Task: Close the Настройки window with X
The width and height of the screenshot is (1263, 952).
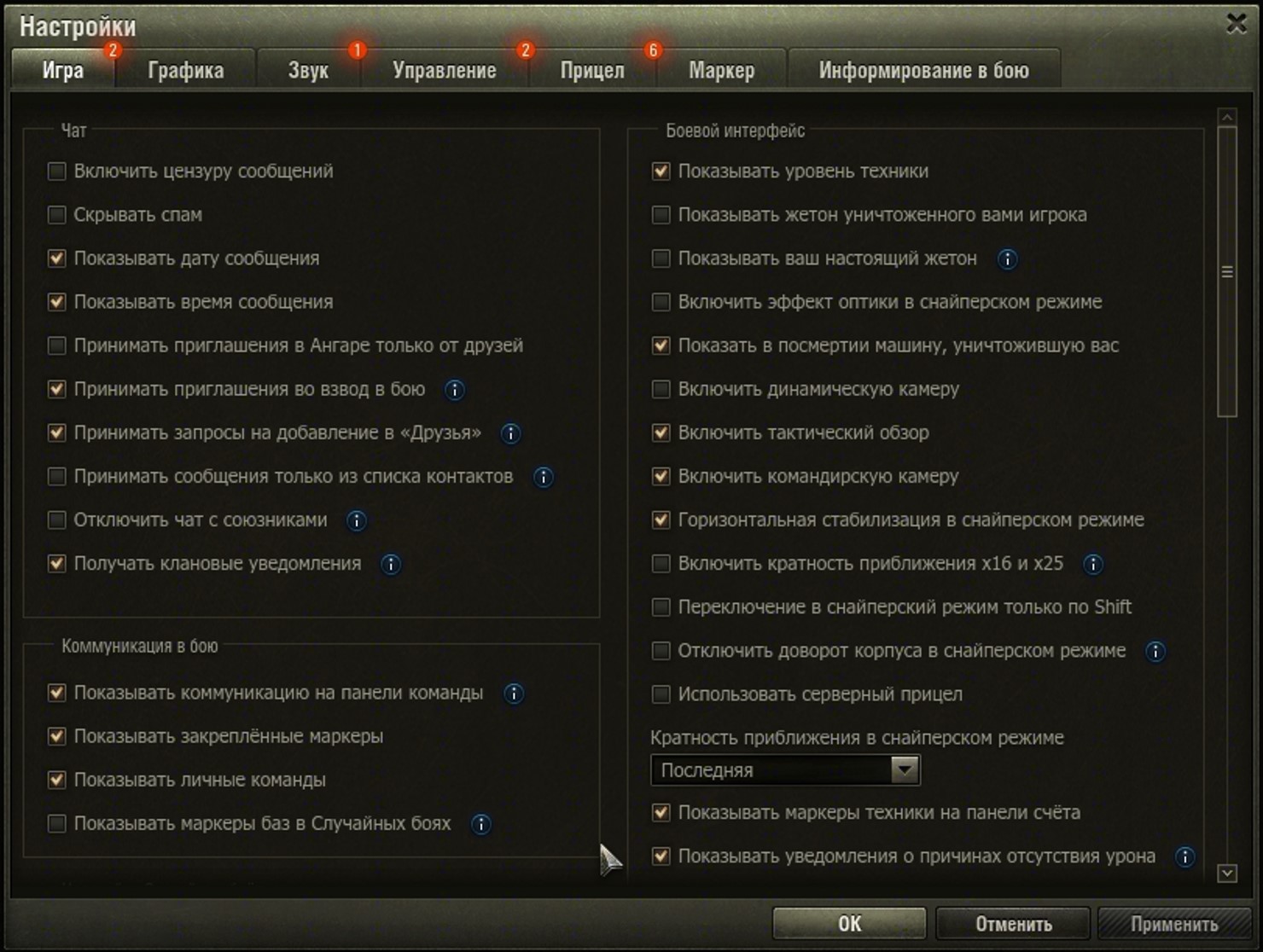Action: point(1237,23)
